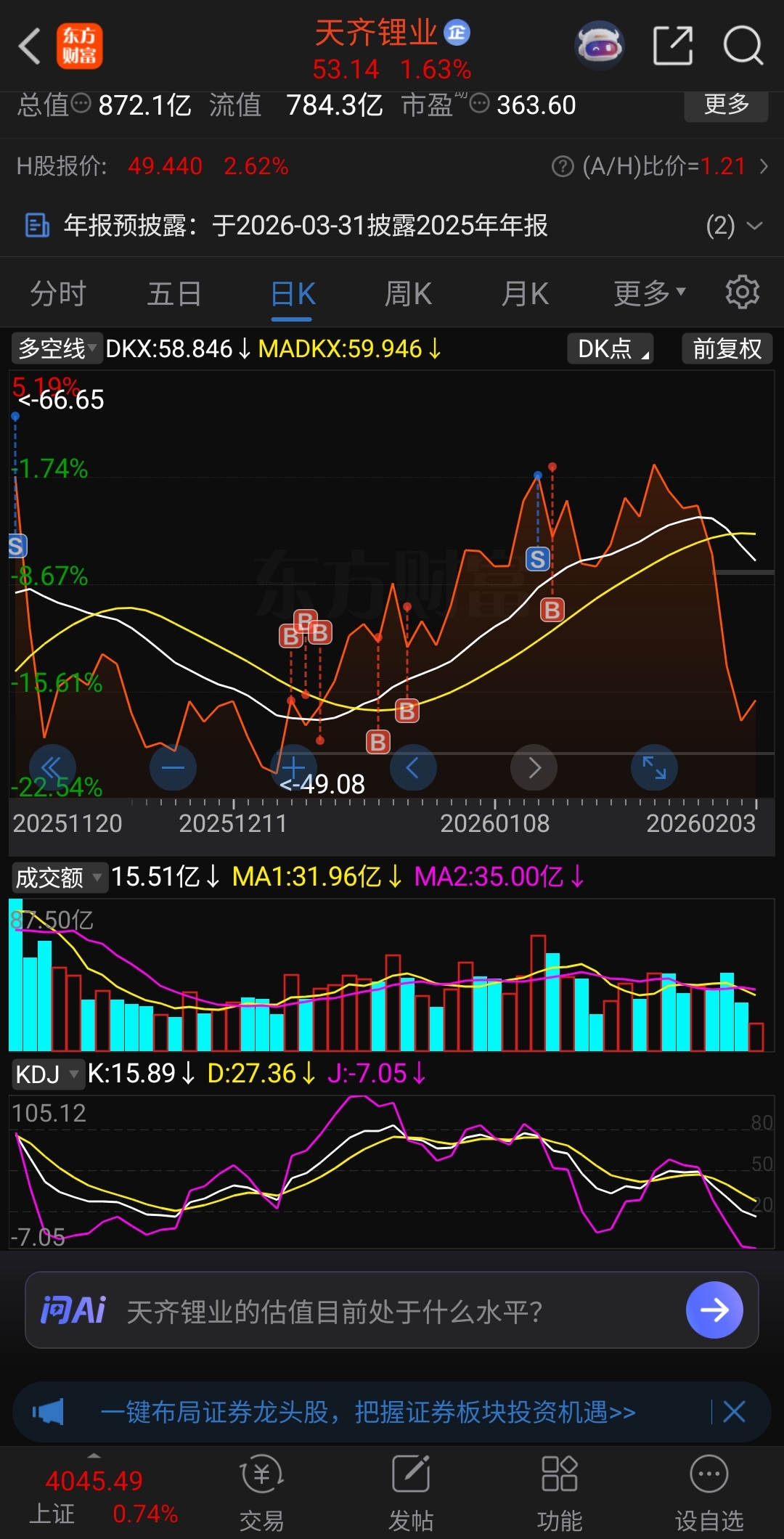Open A/H 比价 detail chevron
This screenshot has width=784, height=1539.
pos(764,167)
